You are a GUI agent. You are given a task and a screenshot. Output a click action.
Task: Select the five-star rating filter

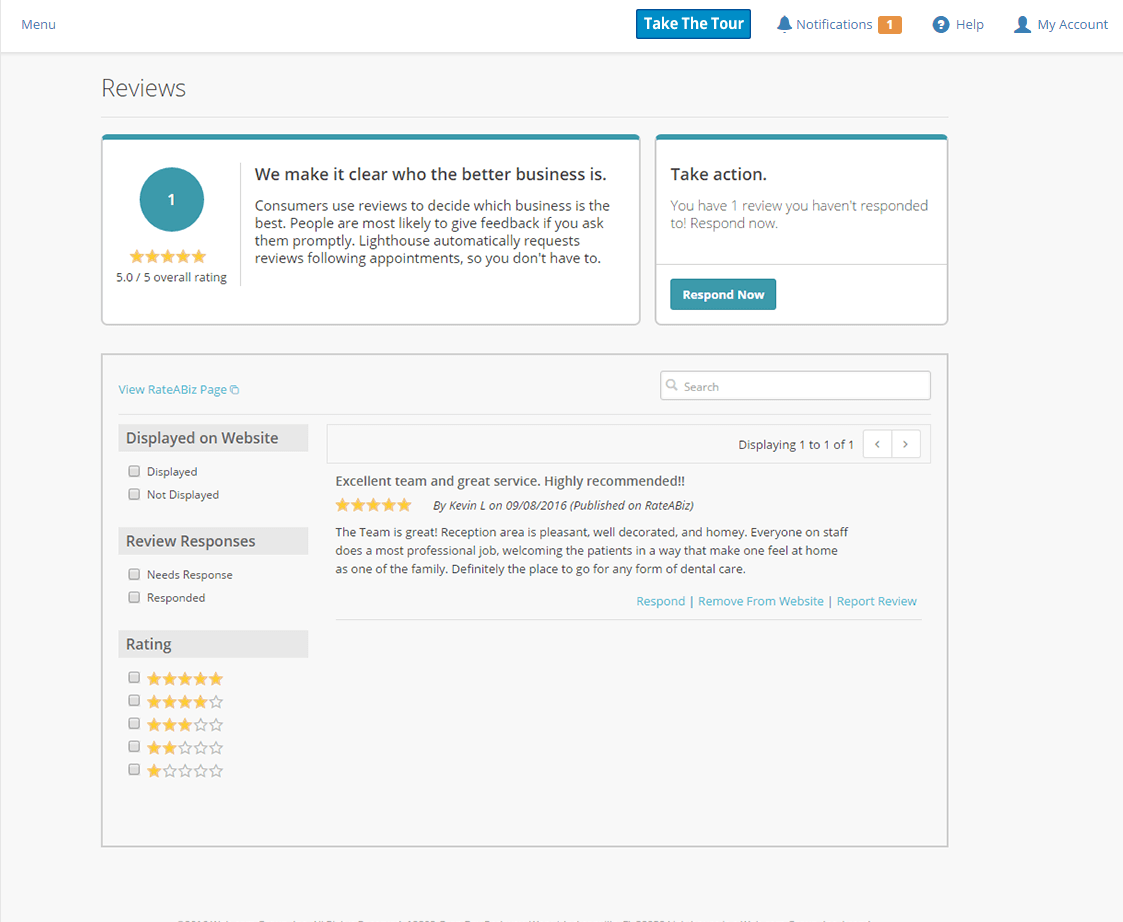click(134, 677)
